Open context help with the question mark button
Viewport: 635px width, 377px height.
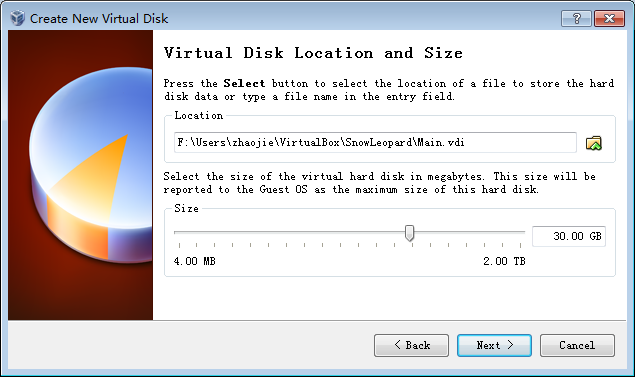tap(576, 18)
